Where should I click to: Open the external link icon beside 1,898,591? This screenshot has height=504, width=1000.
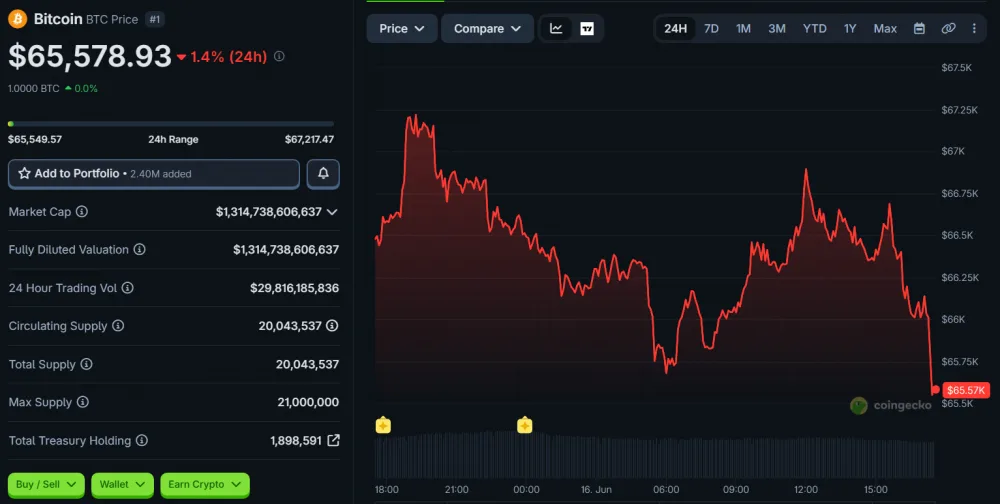333,440
